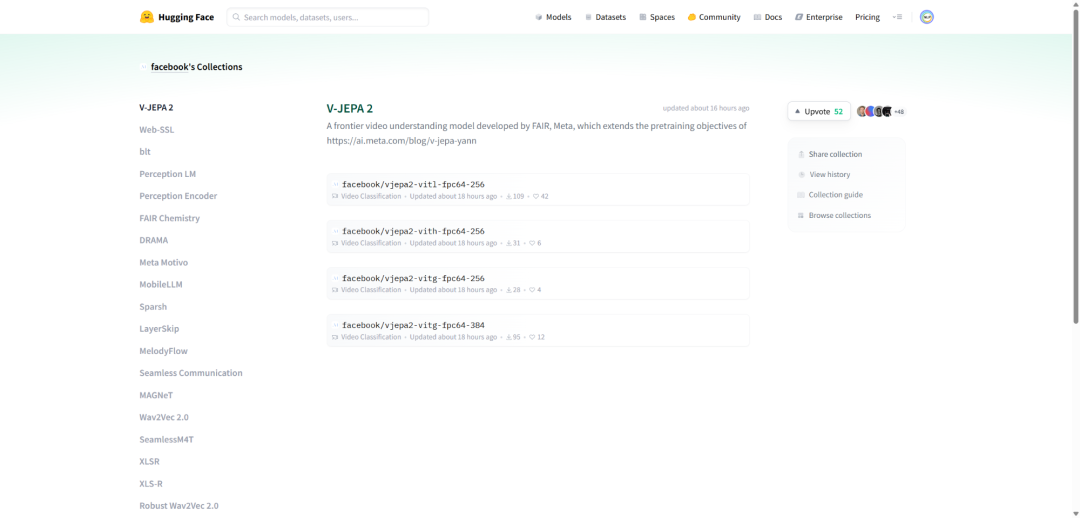Open the Perception Encoder collection
1080x518 pixels.
(178, 196)
